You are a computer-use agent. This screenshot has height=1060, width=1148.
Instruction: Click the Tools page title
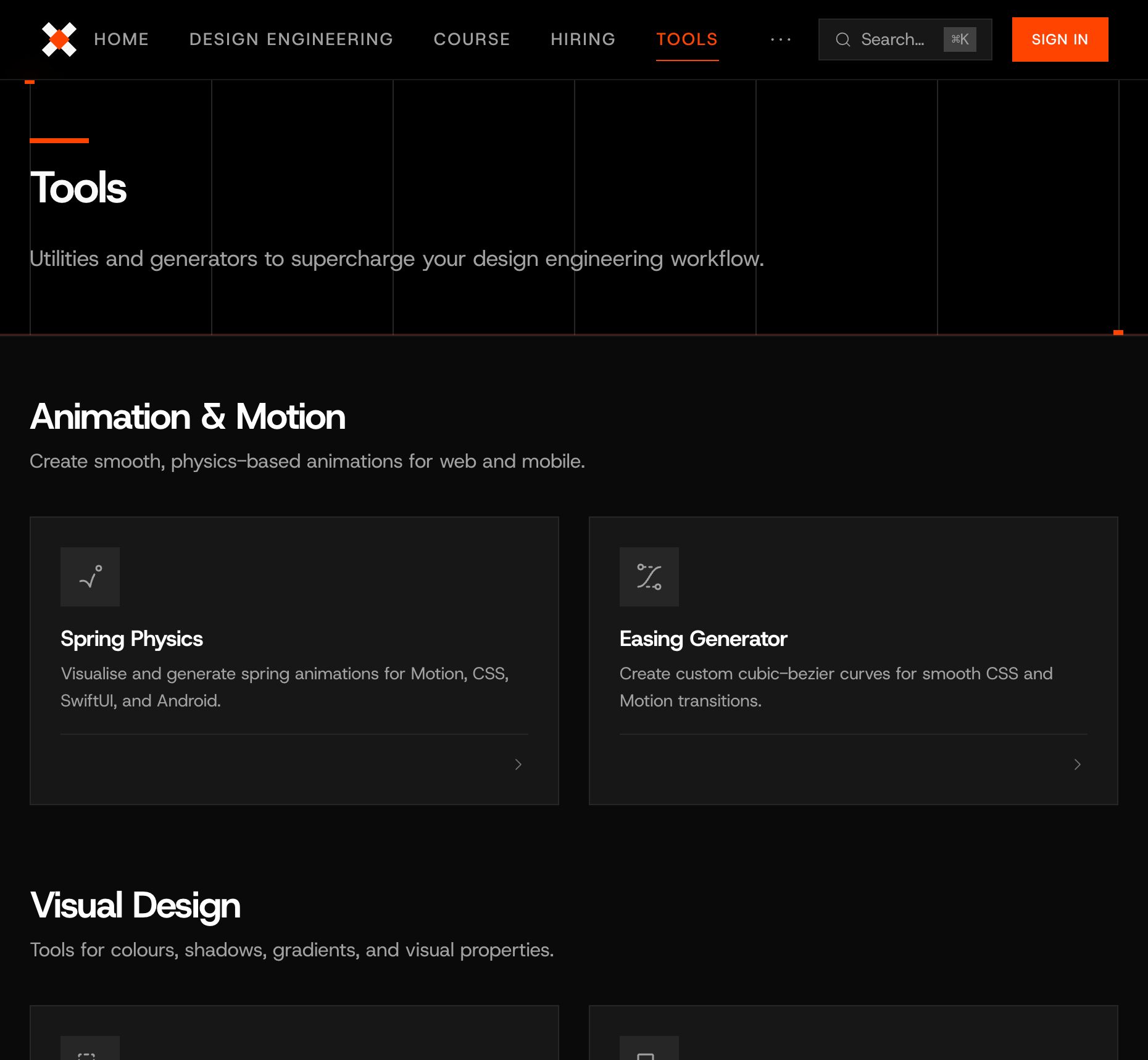tap(78, 188)
